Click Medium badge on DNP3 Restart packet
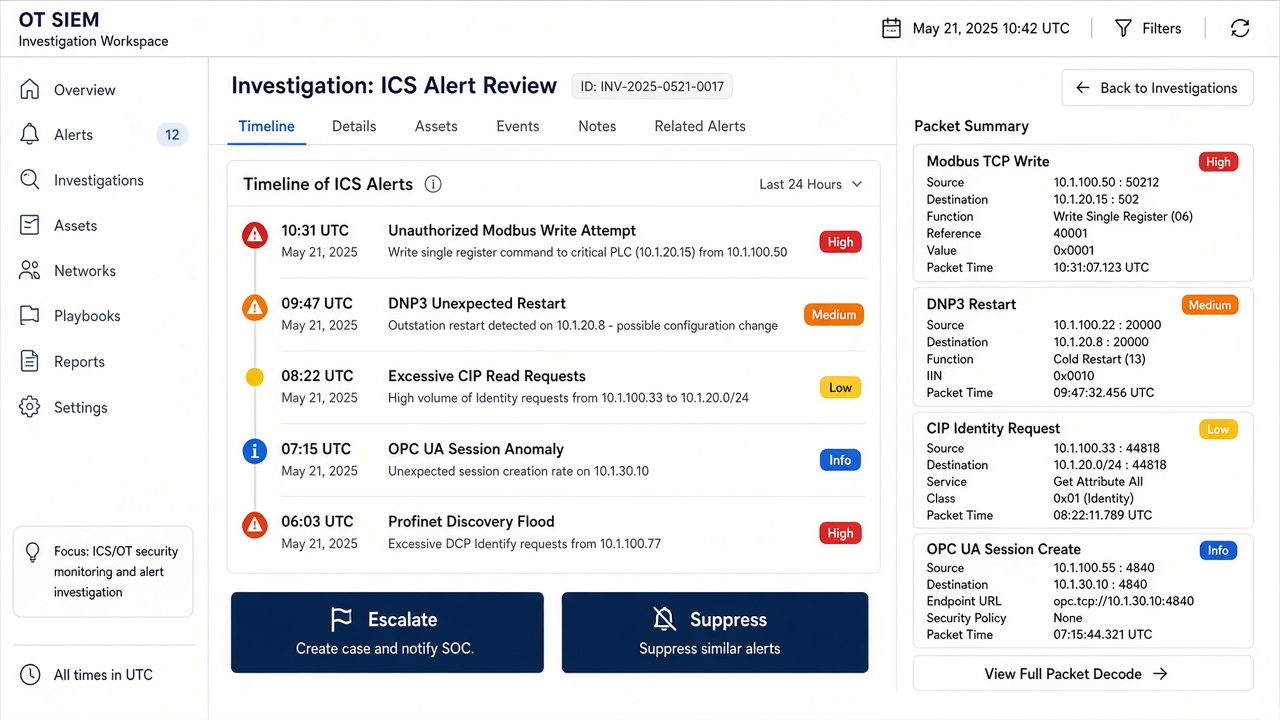Viewport: 1280px width, 720px height. coord(1210,305)
